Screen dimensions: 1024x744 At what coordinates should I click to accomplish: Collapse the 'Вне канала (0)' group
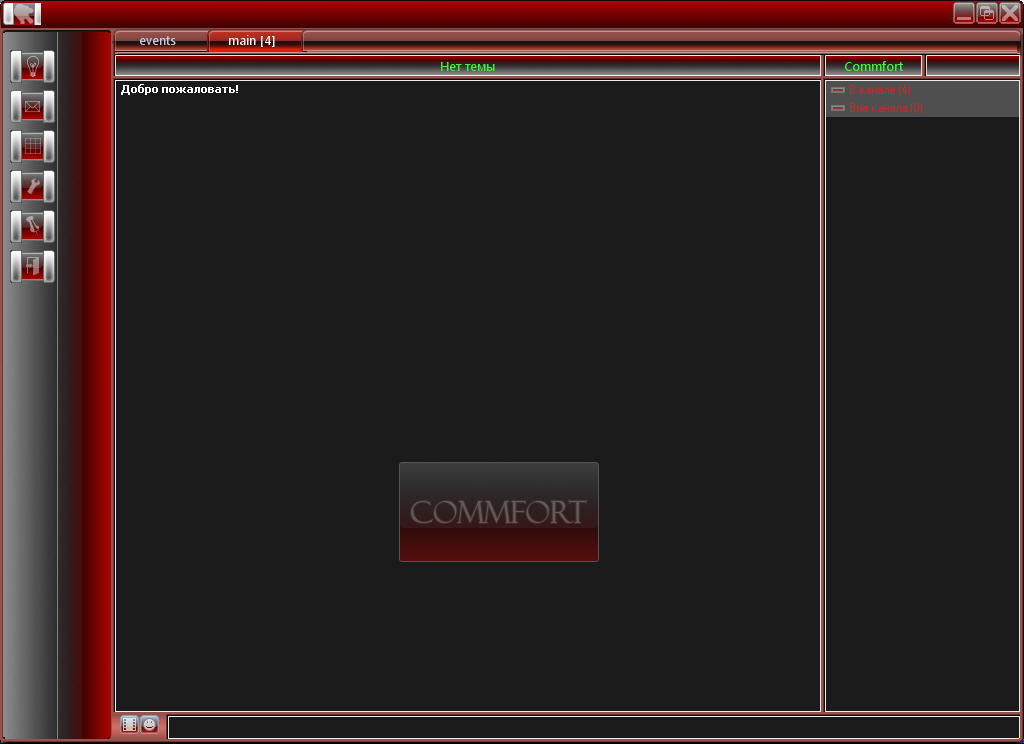coord(838,108)
